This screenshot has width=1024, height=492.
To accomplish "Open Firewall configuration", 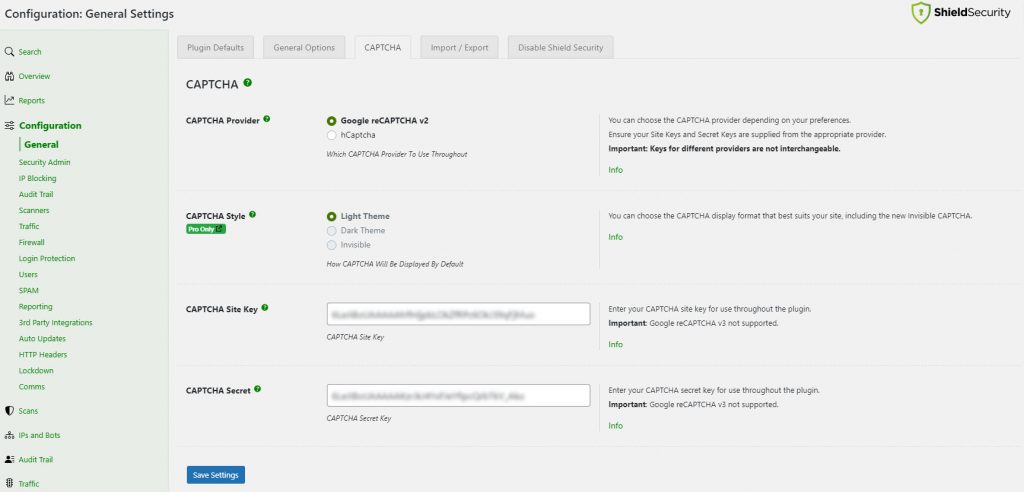I will tap(31, 242).
